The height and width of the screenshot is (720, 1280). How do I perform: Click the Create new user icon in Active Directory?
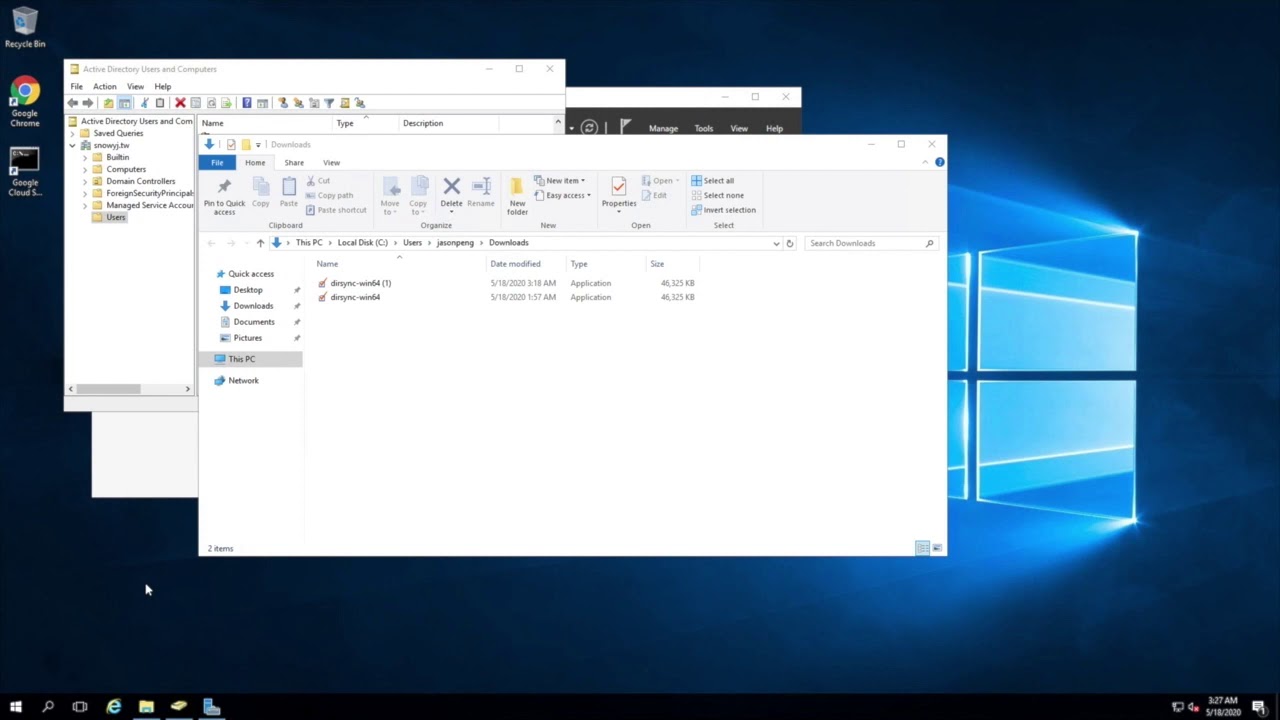pos(283,103)
